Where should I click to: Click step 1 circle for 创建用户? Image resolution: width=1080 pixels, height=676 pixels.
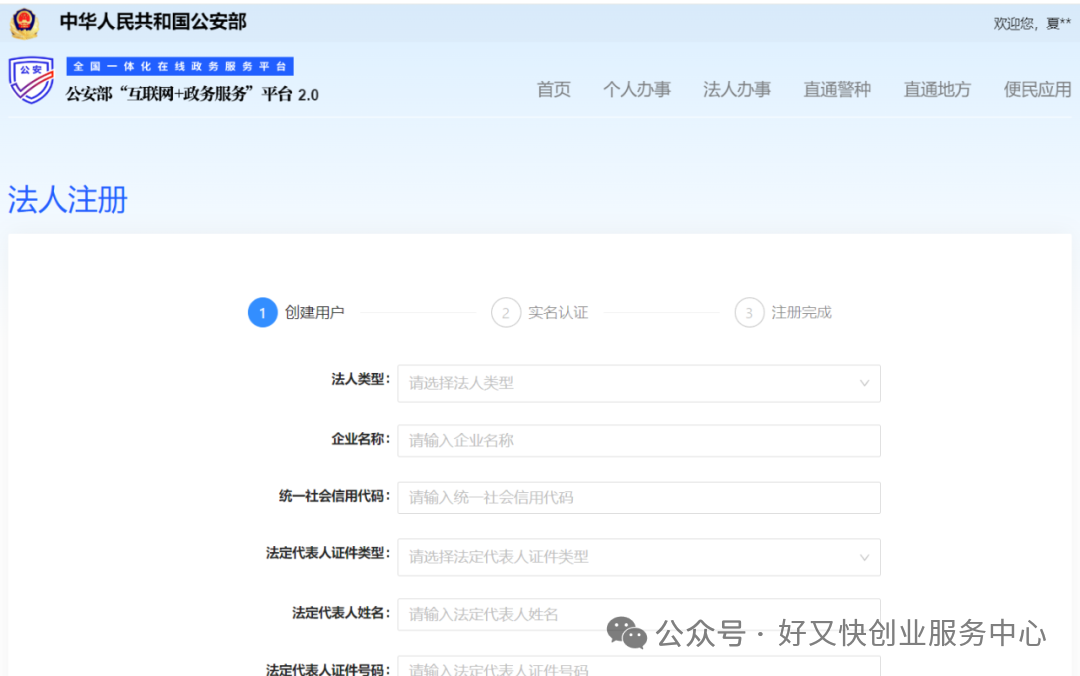click(x=262, y=313)
